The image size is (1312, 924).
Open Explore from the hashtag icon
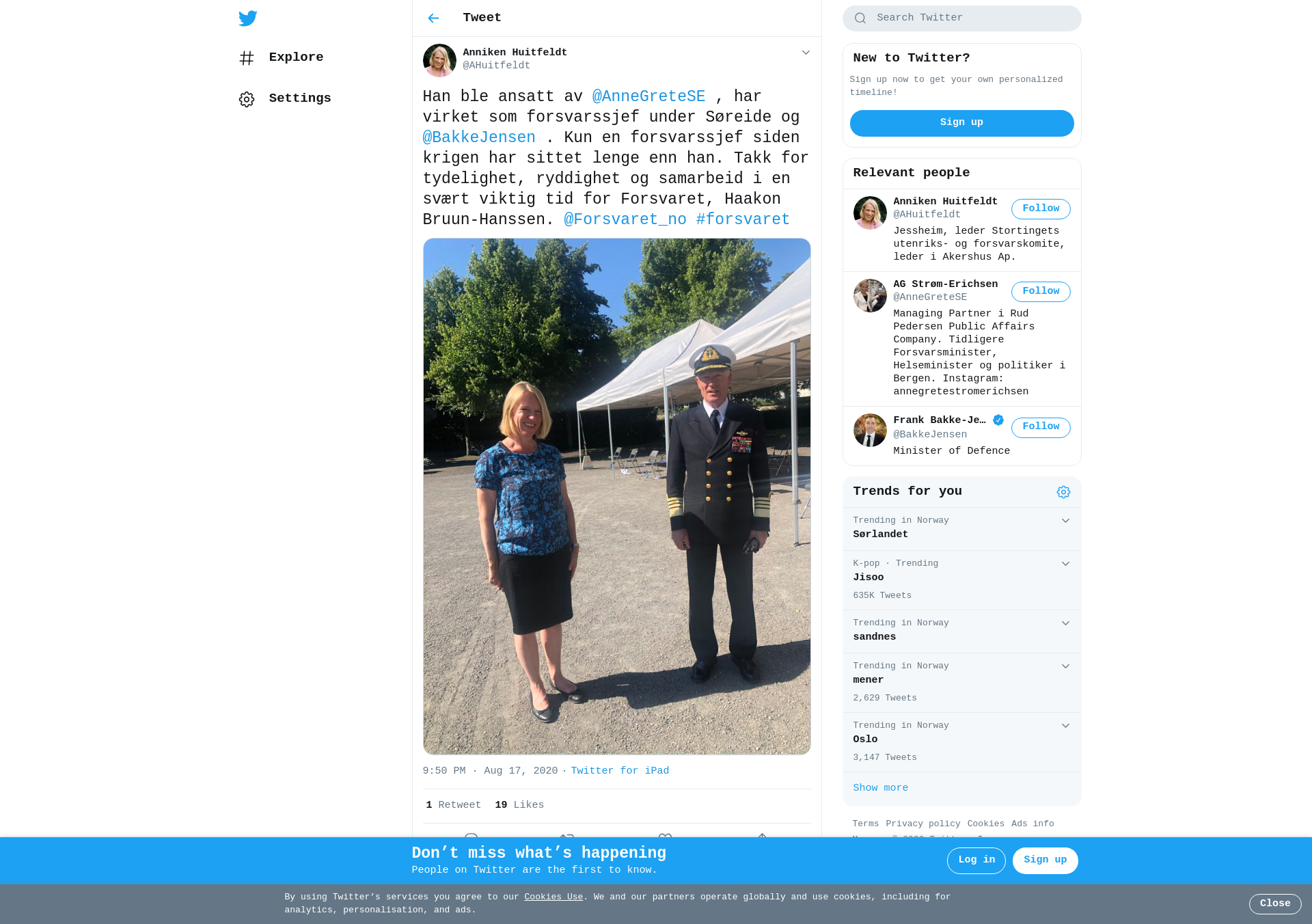coord(247,58)
